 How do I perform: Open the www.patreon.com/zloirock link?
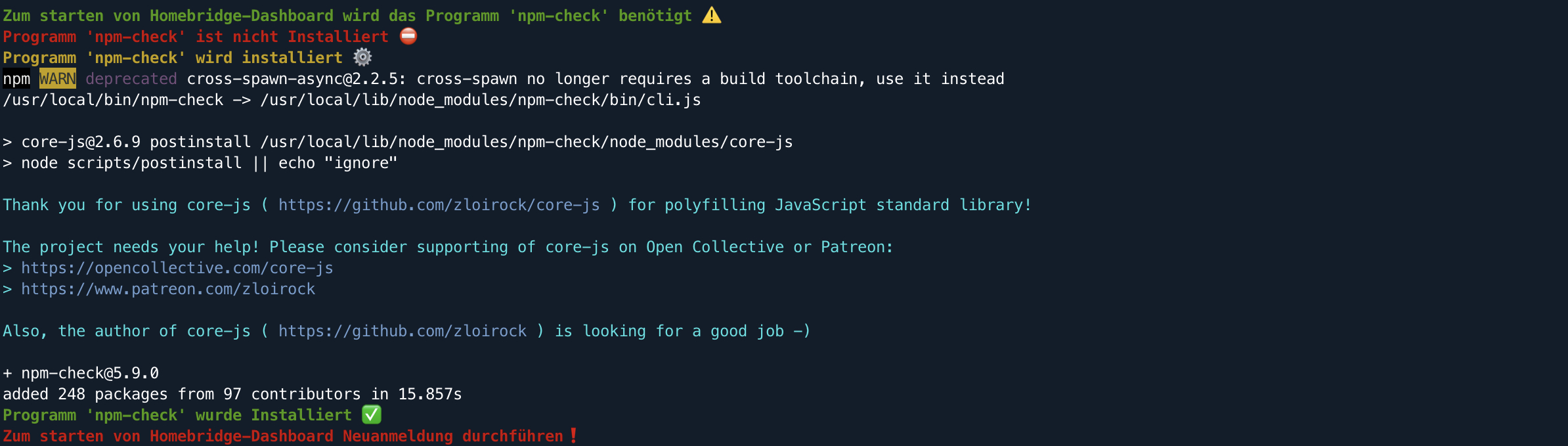167,289
